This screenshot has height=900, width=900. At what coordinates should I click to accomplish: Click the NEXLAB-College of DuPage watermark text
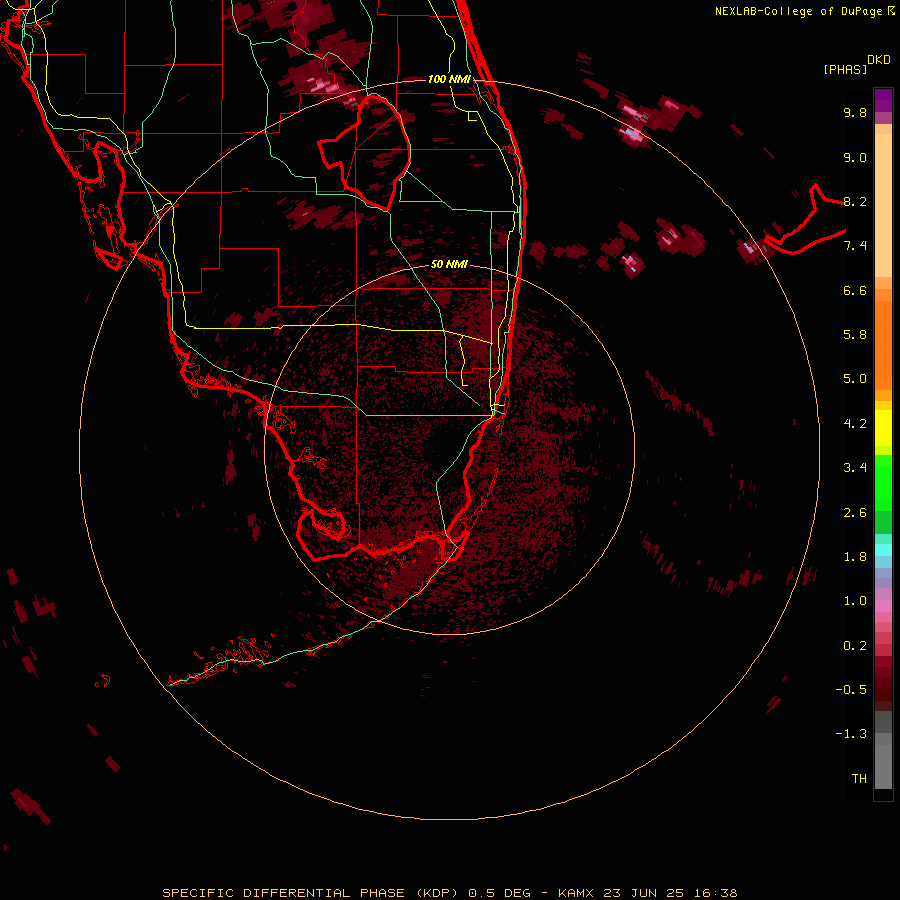pos(798,11)
